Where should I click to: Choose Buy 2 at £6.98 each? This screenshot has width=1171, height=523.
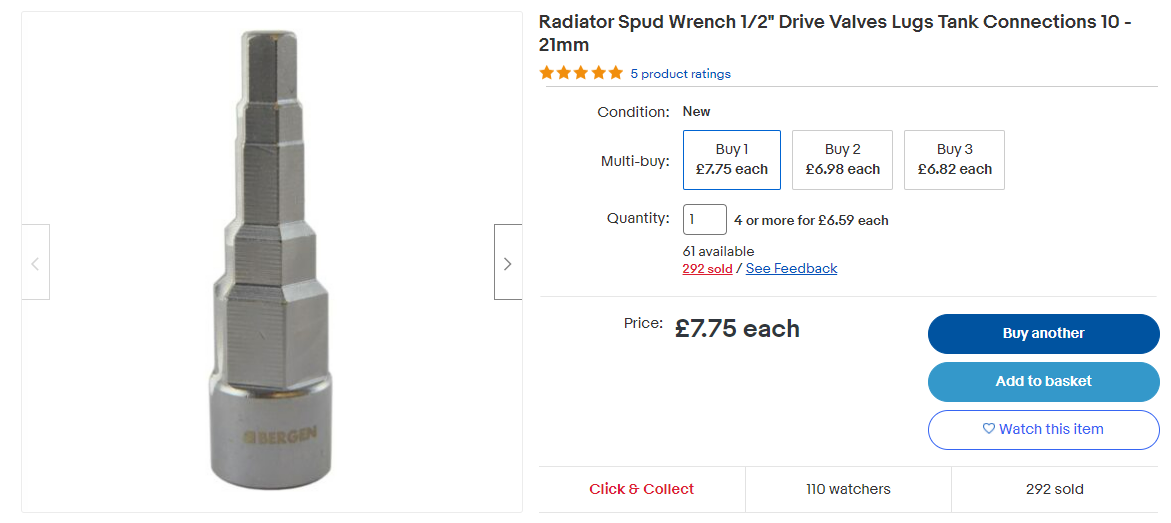(842, 159)
